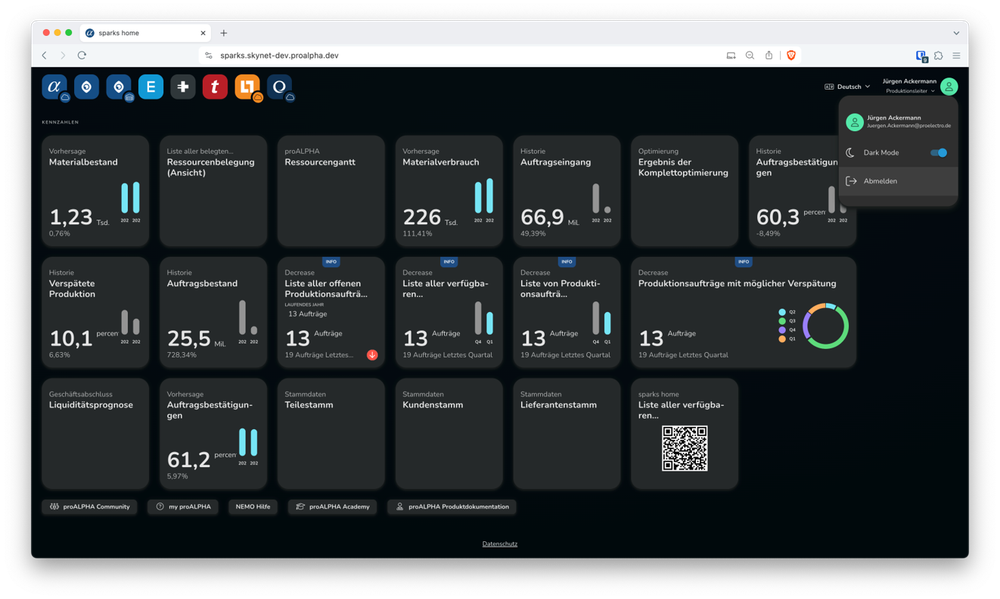Click the QR code image
This screenshot has width=1000, height=599.
(x=684, y=448)
